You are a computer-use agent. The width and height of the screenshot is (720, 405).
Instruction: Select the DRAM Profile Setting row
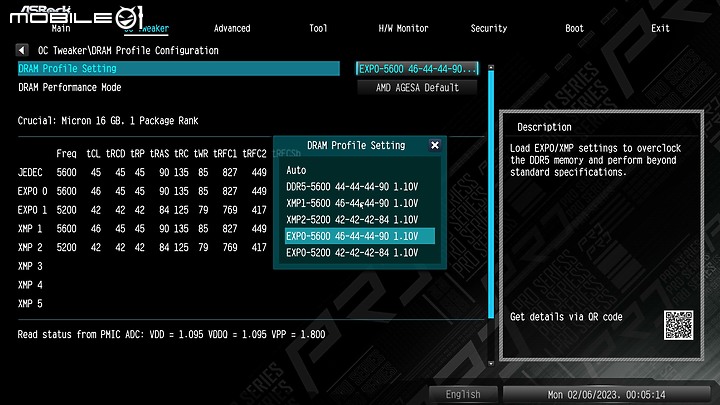179,68
